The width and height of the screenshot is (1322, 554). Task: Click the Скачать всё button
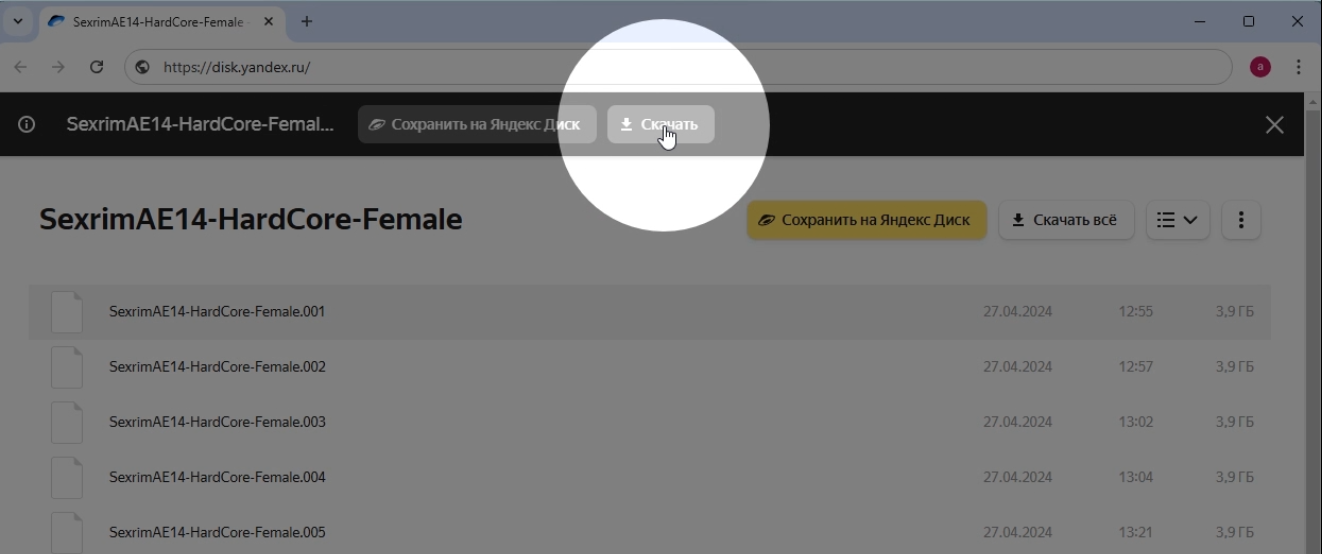pyautogui.click(x=1065, y=220)
